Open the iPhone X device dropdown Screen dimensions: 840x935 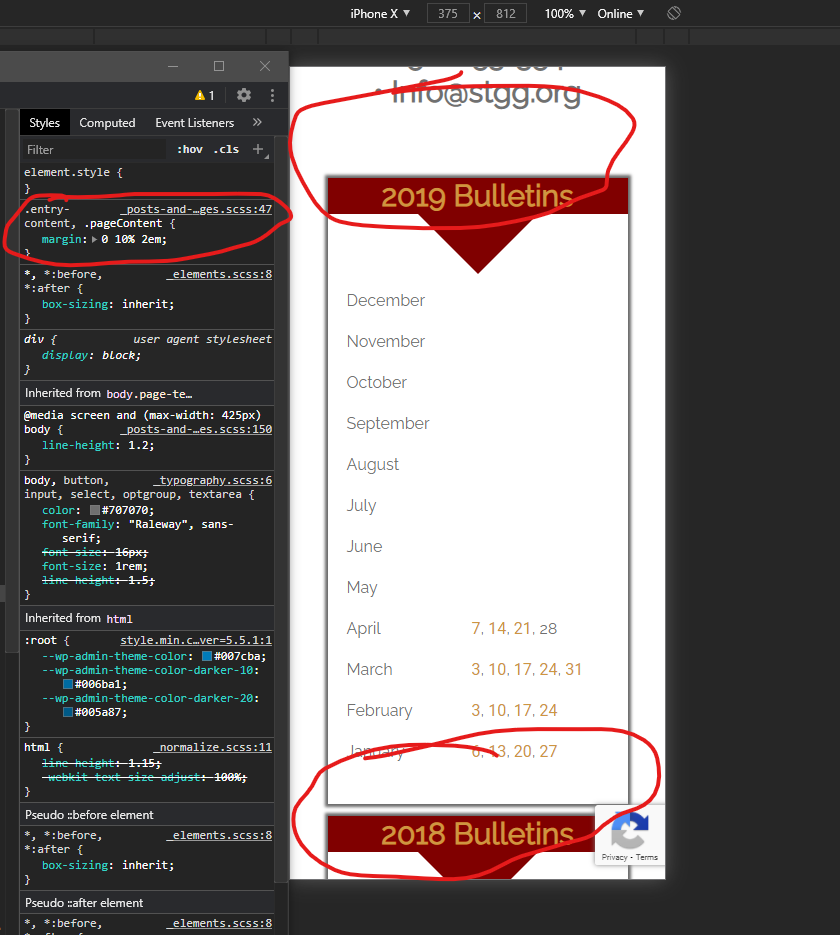click(x=380, y=13)
